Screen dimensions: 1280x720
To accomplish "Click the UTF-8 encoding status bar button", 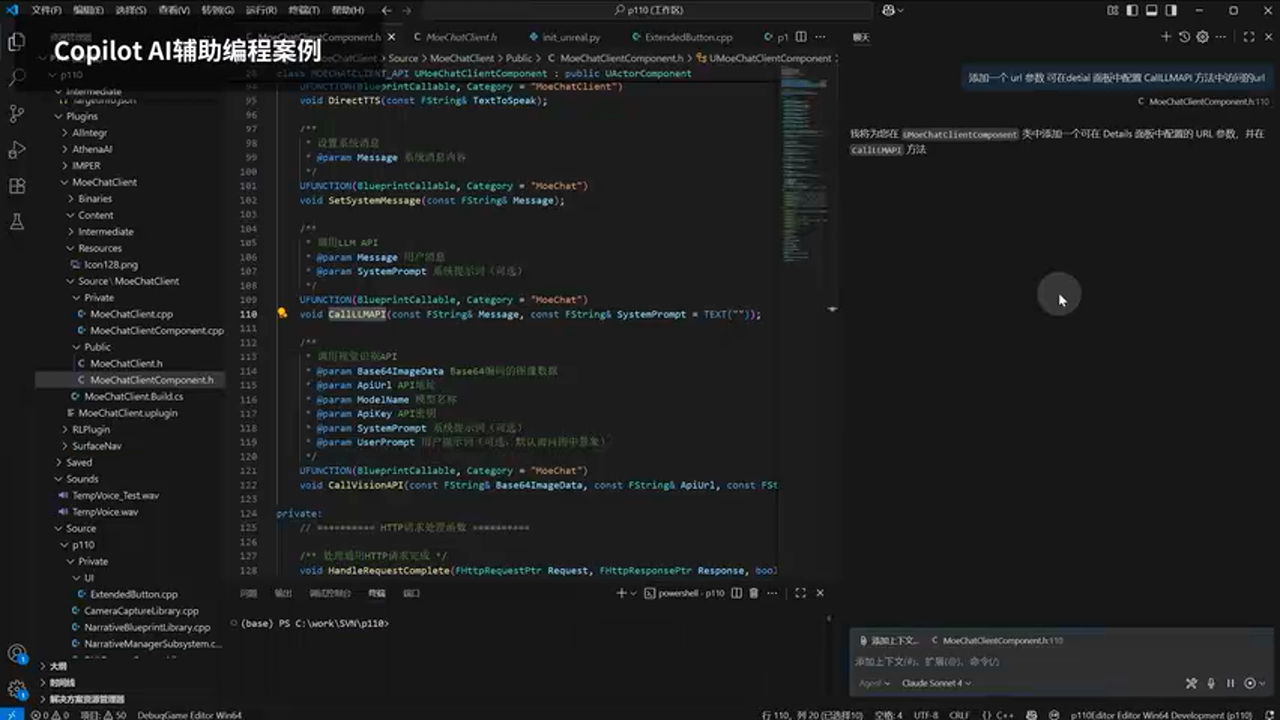I will point(925,714).
